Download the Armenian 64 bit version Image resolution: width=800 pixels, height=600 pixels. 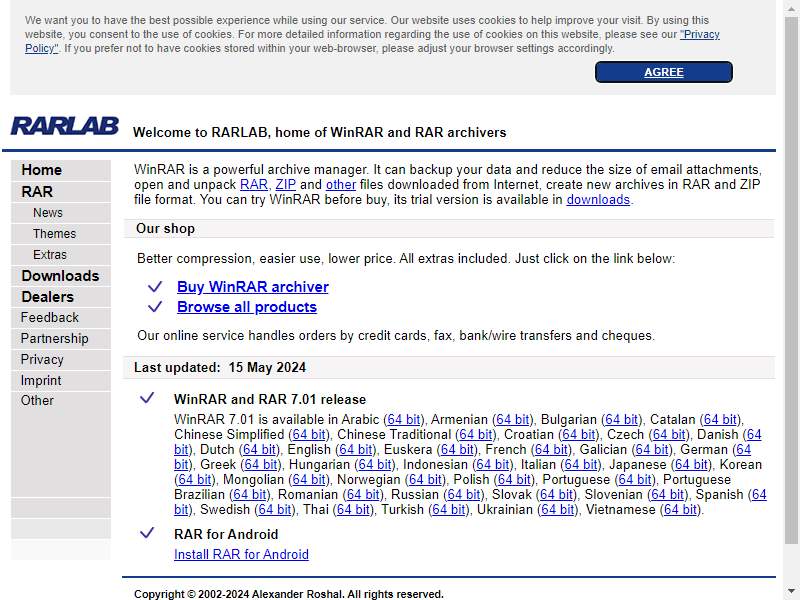513,419
